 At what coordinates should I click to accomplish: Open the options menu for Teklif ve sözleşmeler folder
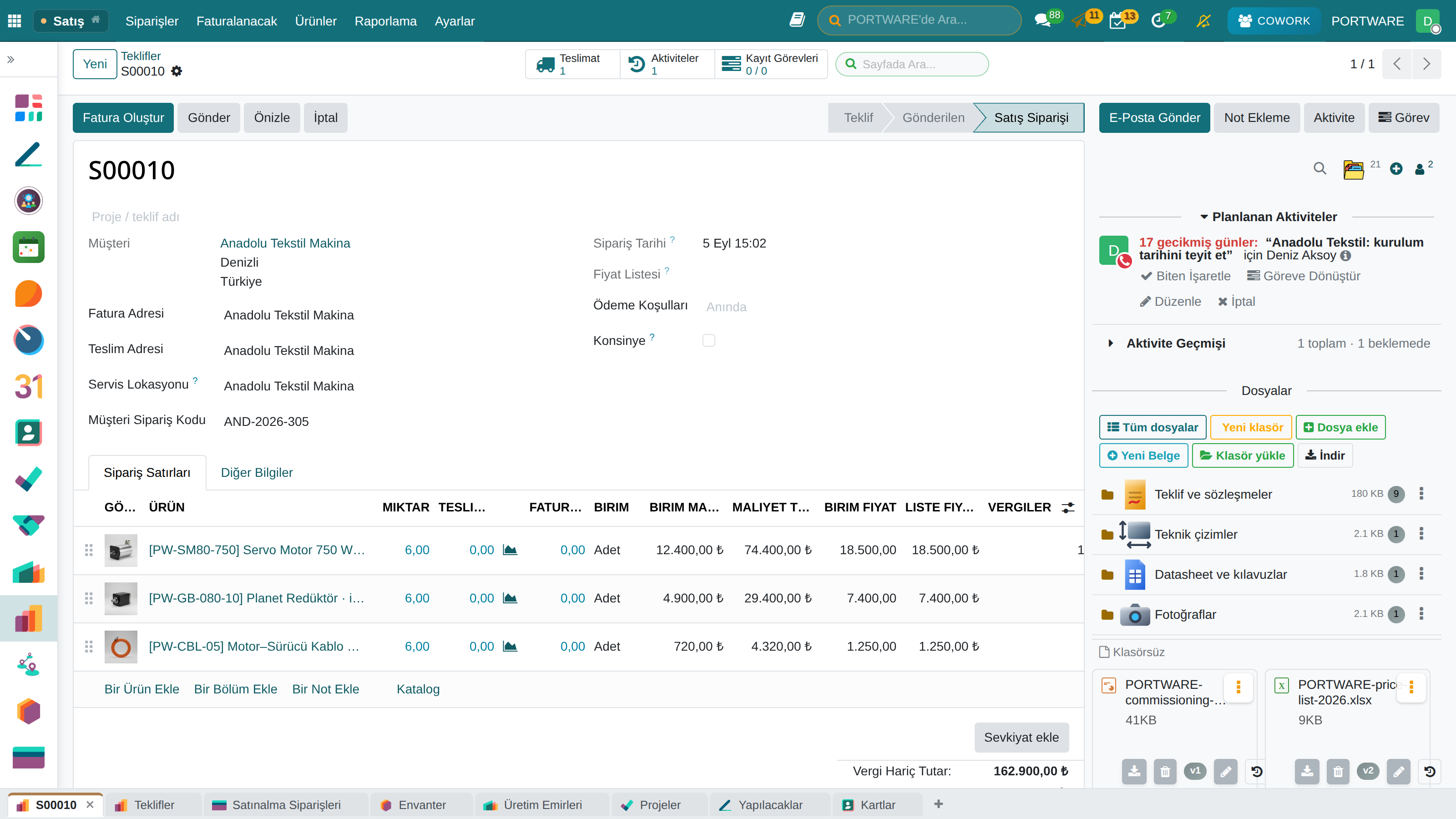click(1421, 494)
